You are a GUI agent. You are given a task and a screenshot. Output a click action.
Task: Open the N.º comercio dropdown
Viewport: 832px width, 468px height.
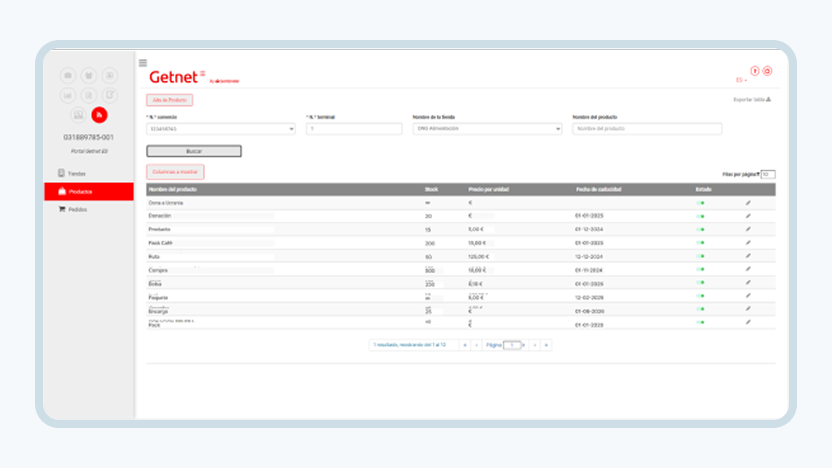pyautogui.click(x=221, y=129)
